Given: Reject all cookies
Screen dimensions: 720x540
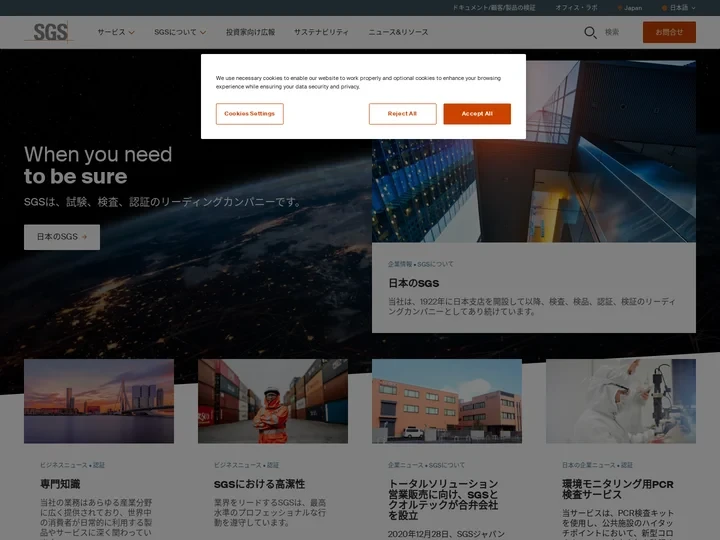Looking at the screenshot, I should (x=402, y=114).
